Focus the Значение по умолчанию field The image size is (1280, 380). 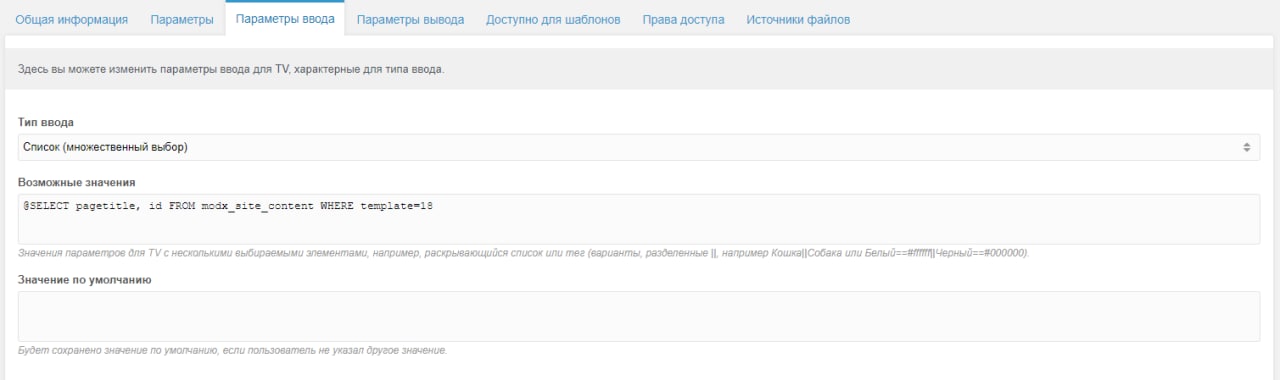639,316
